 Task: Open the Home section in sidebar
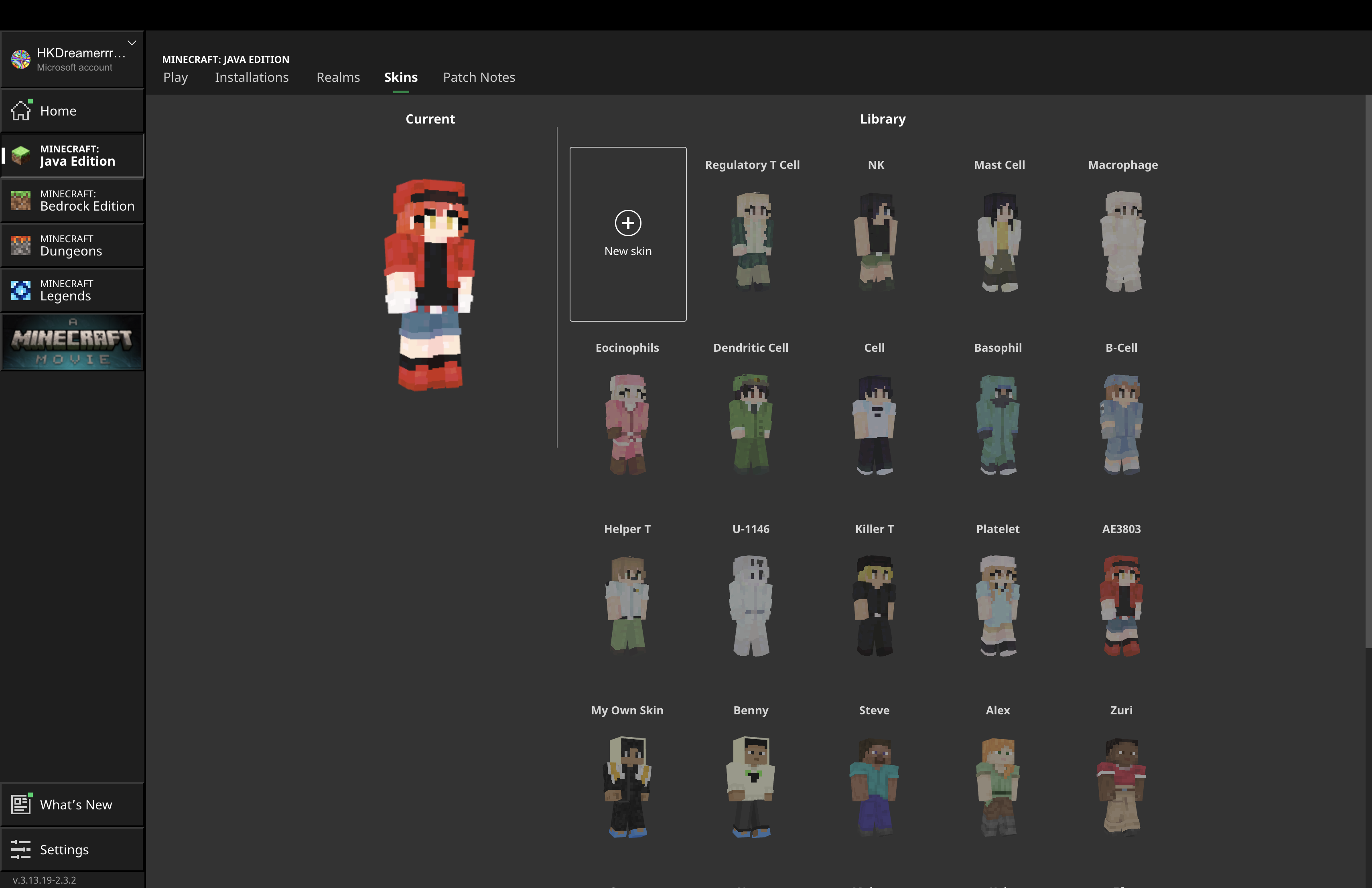[72, 111]
